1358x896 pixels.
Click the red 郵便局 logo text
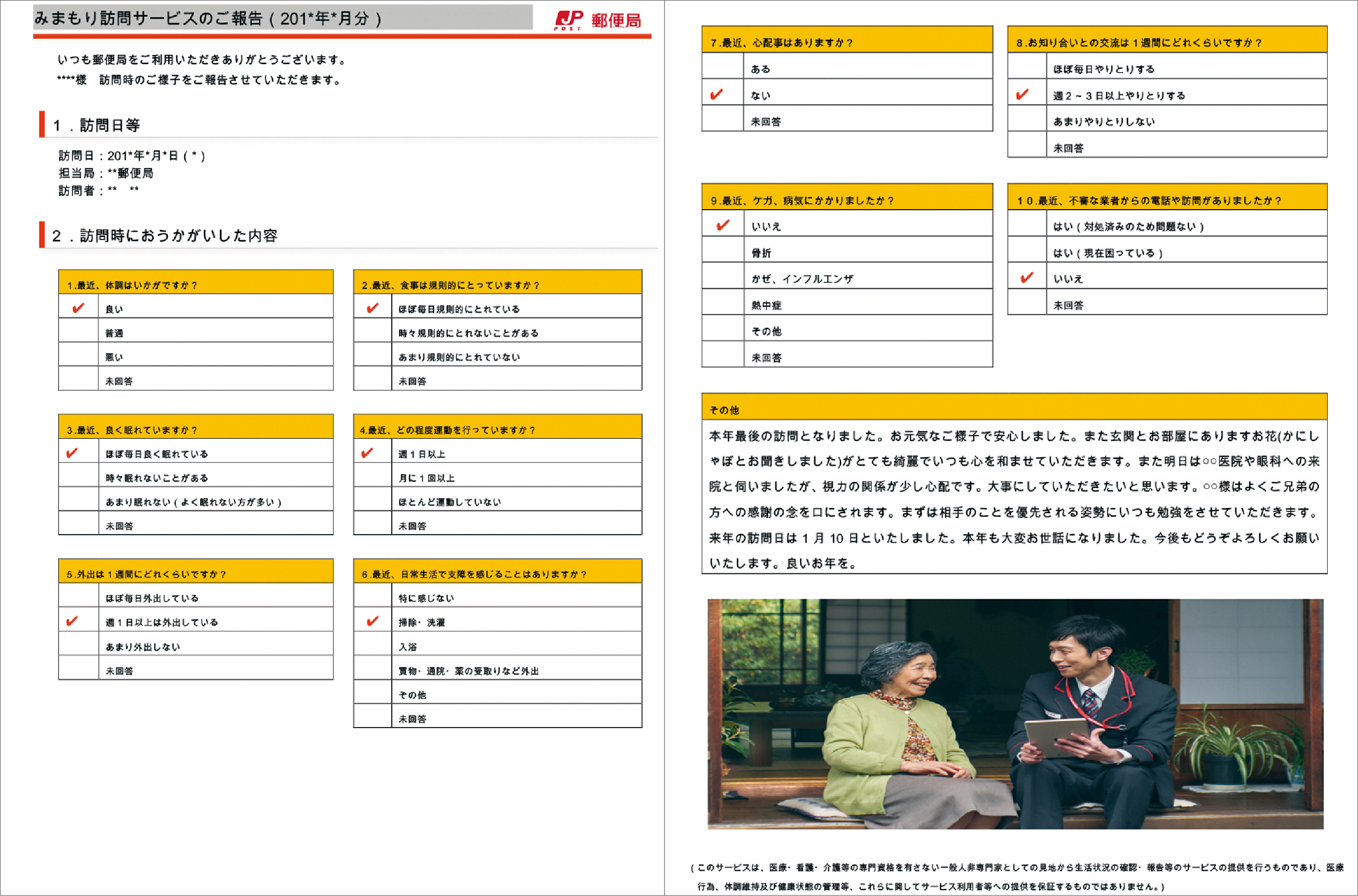coord(616,20)
